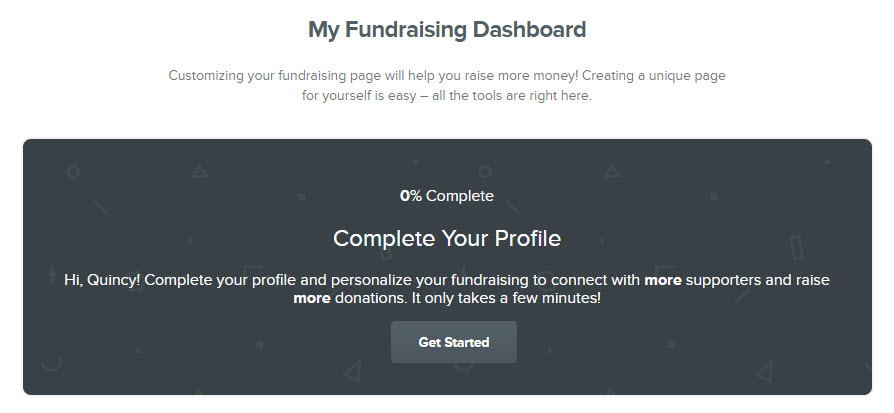Click the triangle outline left of Get Started
This screenshot has width=894, height=413.
point(352,371)
